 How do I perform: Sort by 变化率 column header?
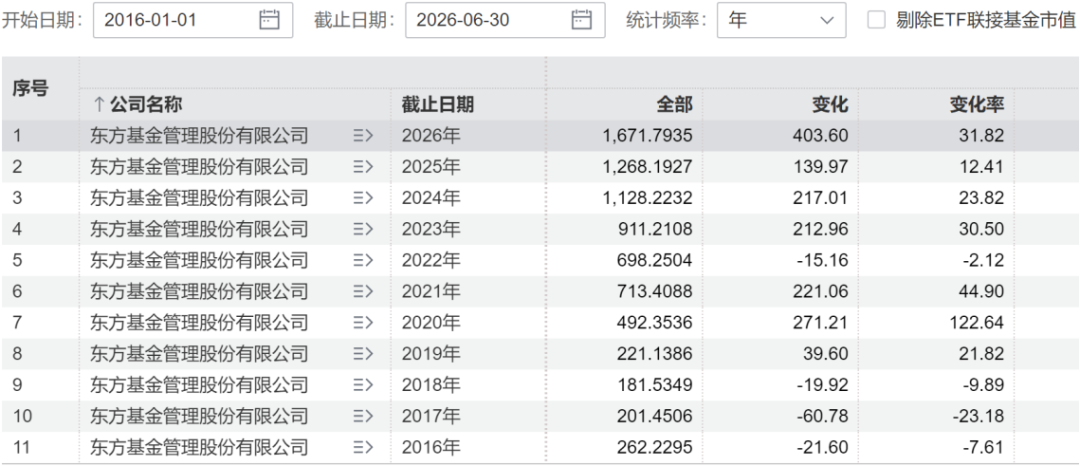977,105
